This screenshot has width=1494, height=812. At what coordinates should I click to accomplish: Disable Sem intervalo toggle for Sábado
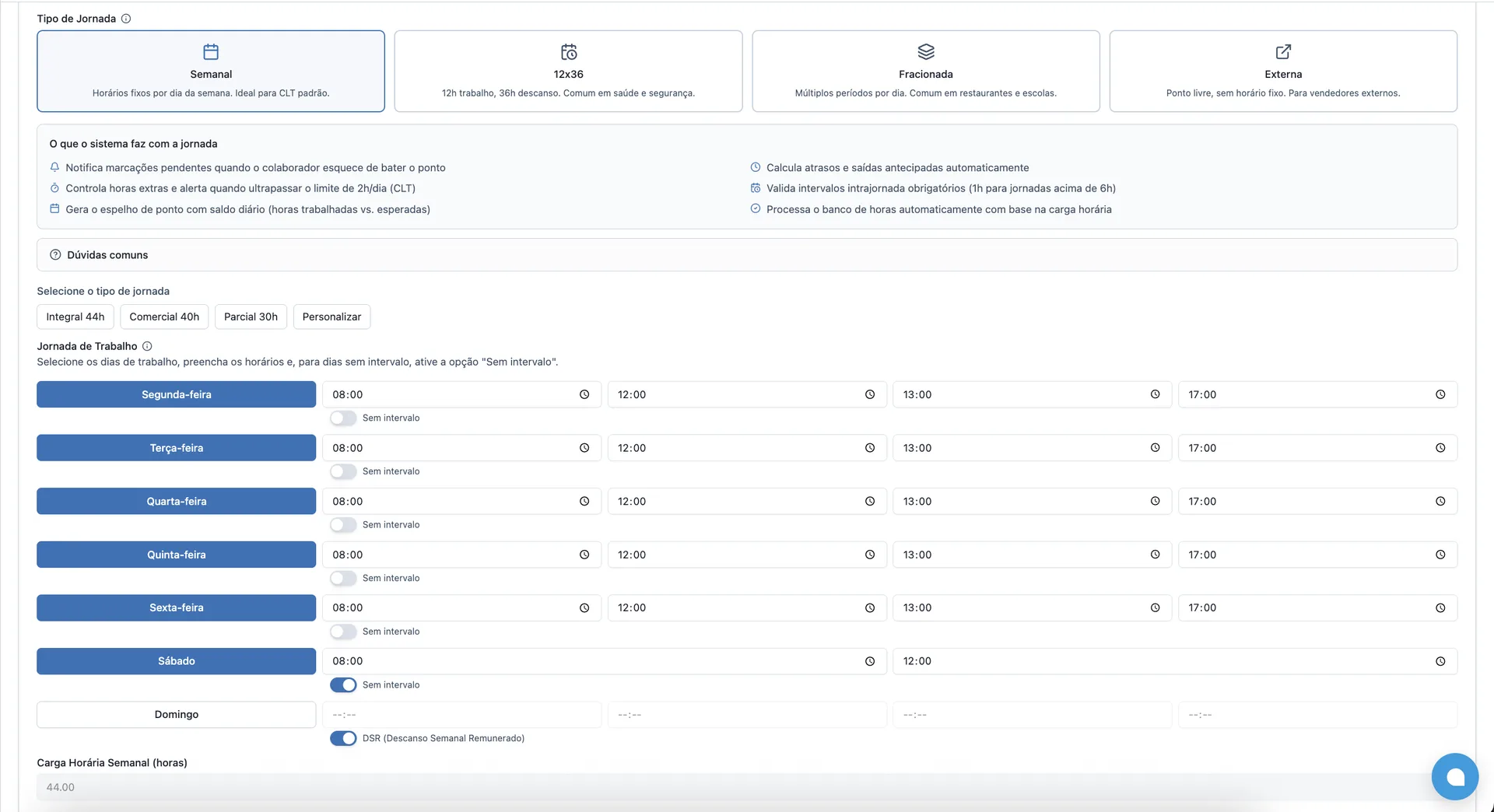click(343, 685)
